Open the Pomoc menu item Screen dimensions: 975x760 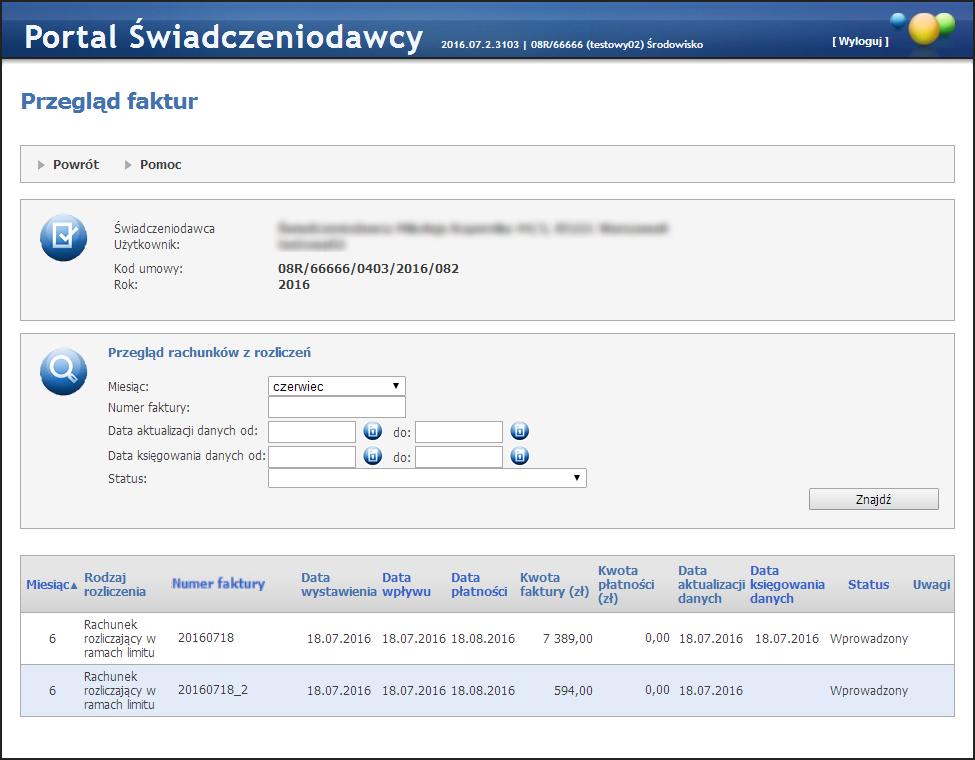click(160, 165)
